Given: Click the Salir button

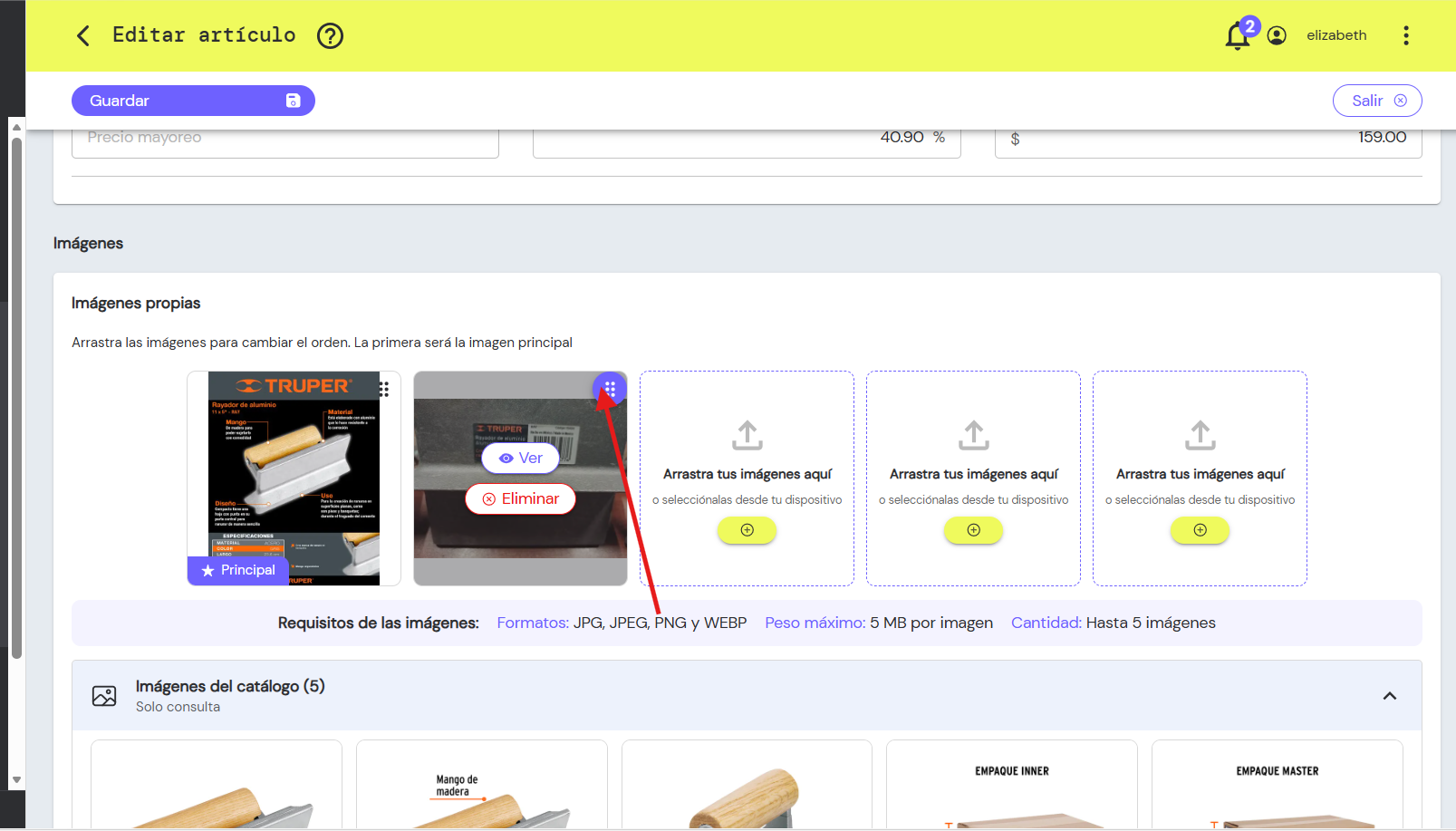Looking at the screenshot, I should (1377, 101).
